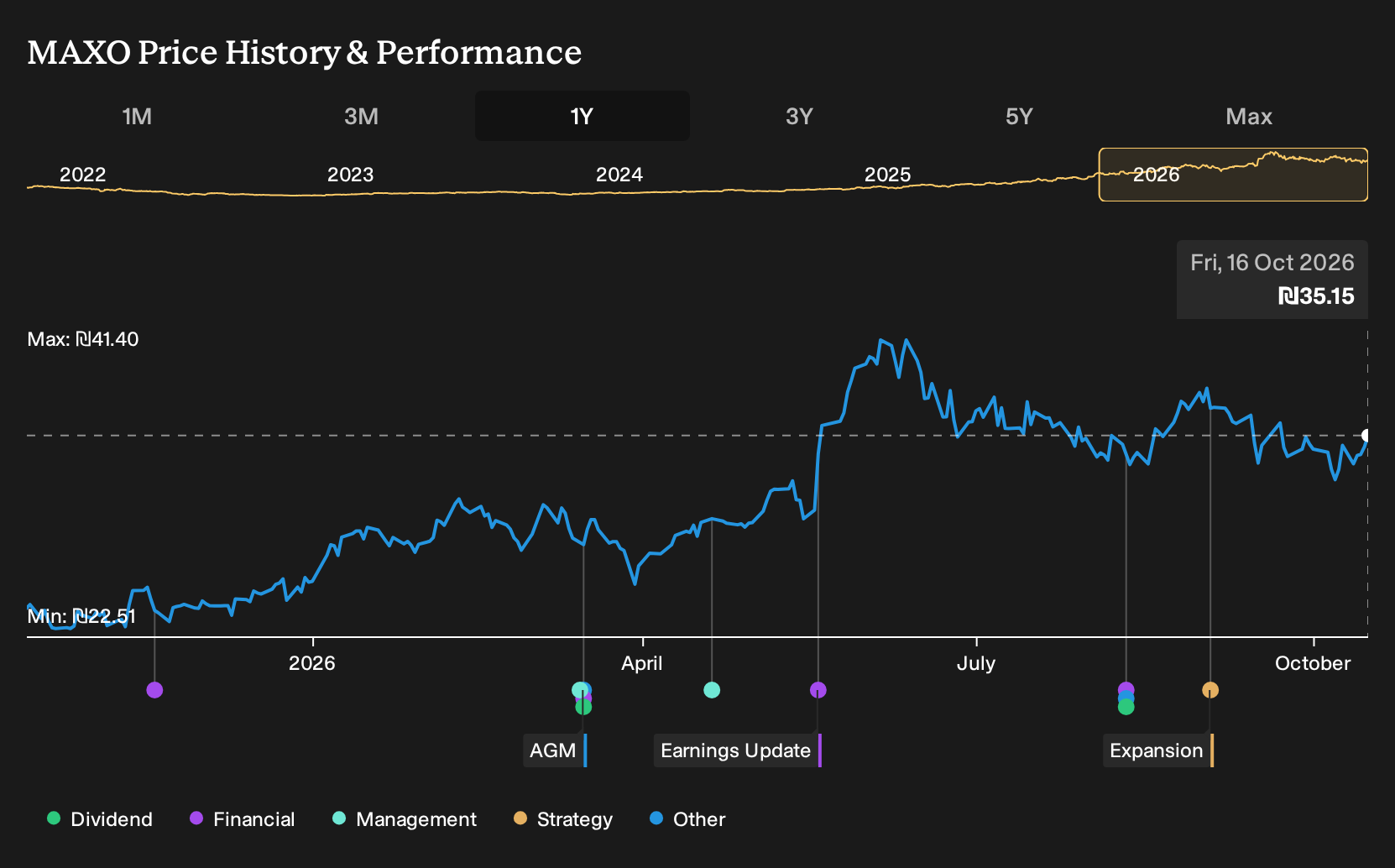Click the ₪35.15 price tooltip value
This screenshot has width=1395, height=868.
click(x=1315, y=296)
